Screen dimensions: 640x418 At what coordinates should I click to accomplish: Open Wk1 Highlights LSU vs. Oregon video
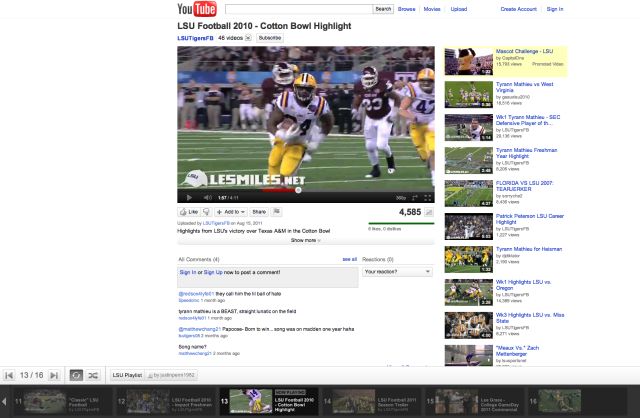pyautogui.click(x=523, y=285)
